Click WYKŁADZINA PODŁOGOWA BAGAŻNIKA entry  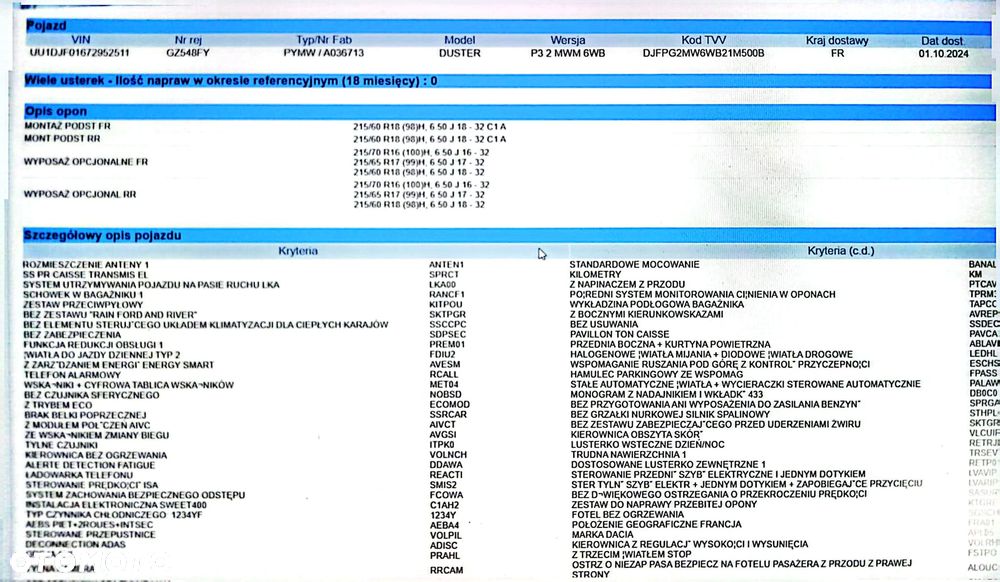657,304
